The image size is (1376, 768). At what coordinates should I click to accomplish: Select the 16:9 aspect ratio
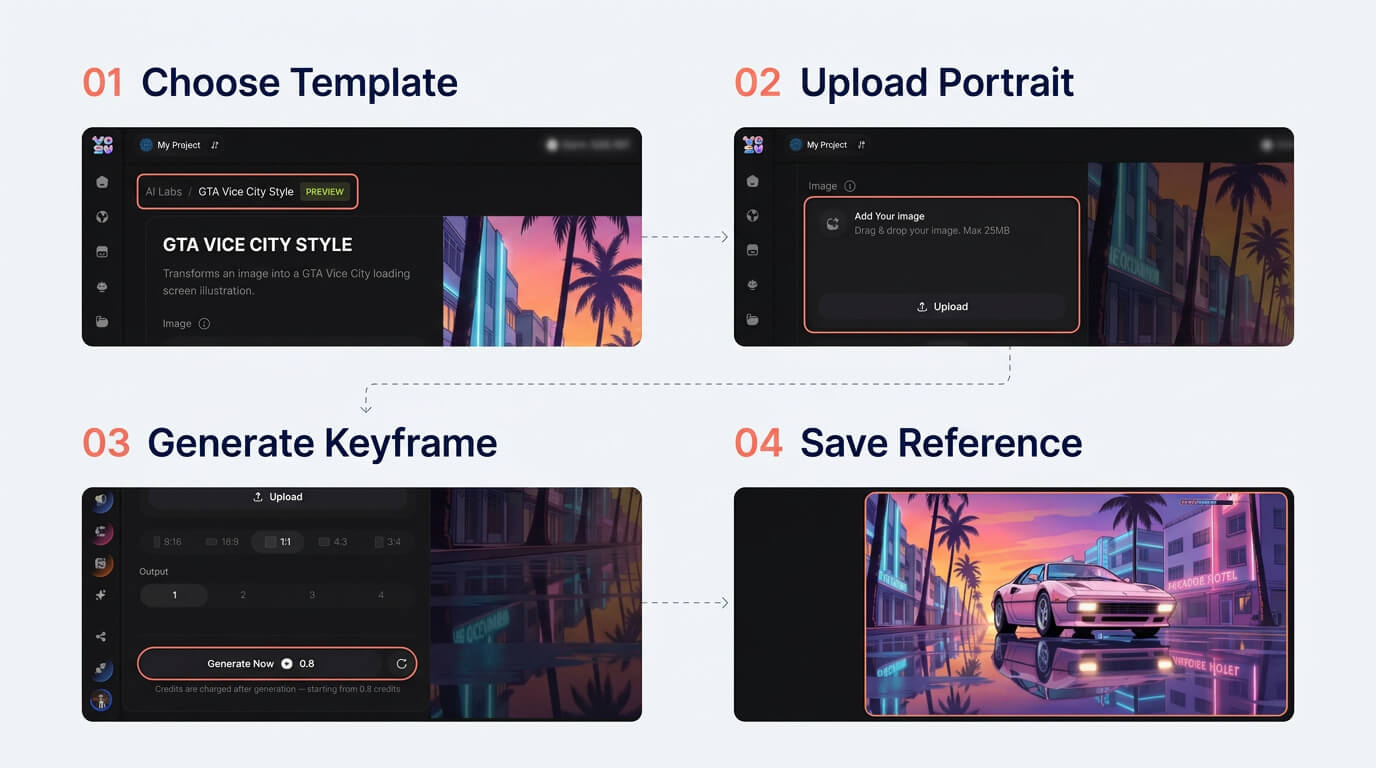pos(223,542)
